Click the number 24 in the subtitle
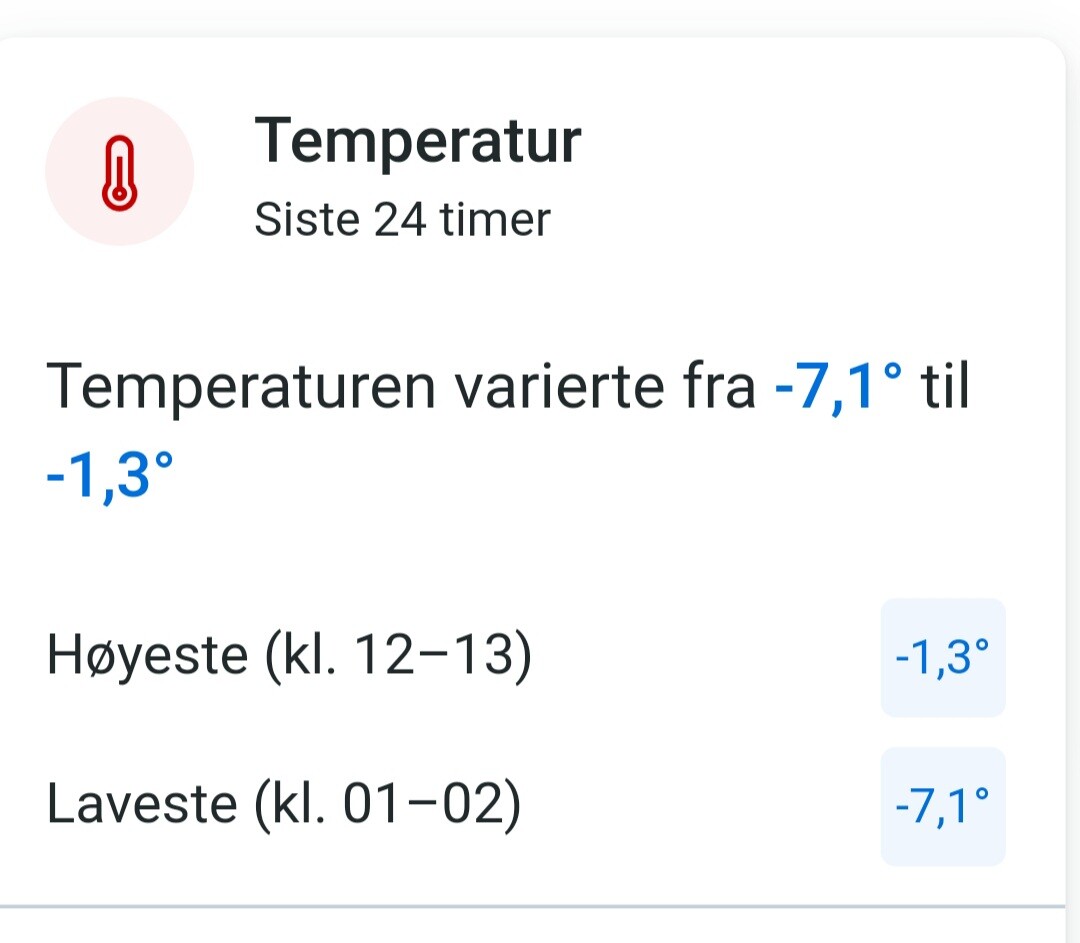This screenshot has height=943, width=1080. (399, 220)
